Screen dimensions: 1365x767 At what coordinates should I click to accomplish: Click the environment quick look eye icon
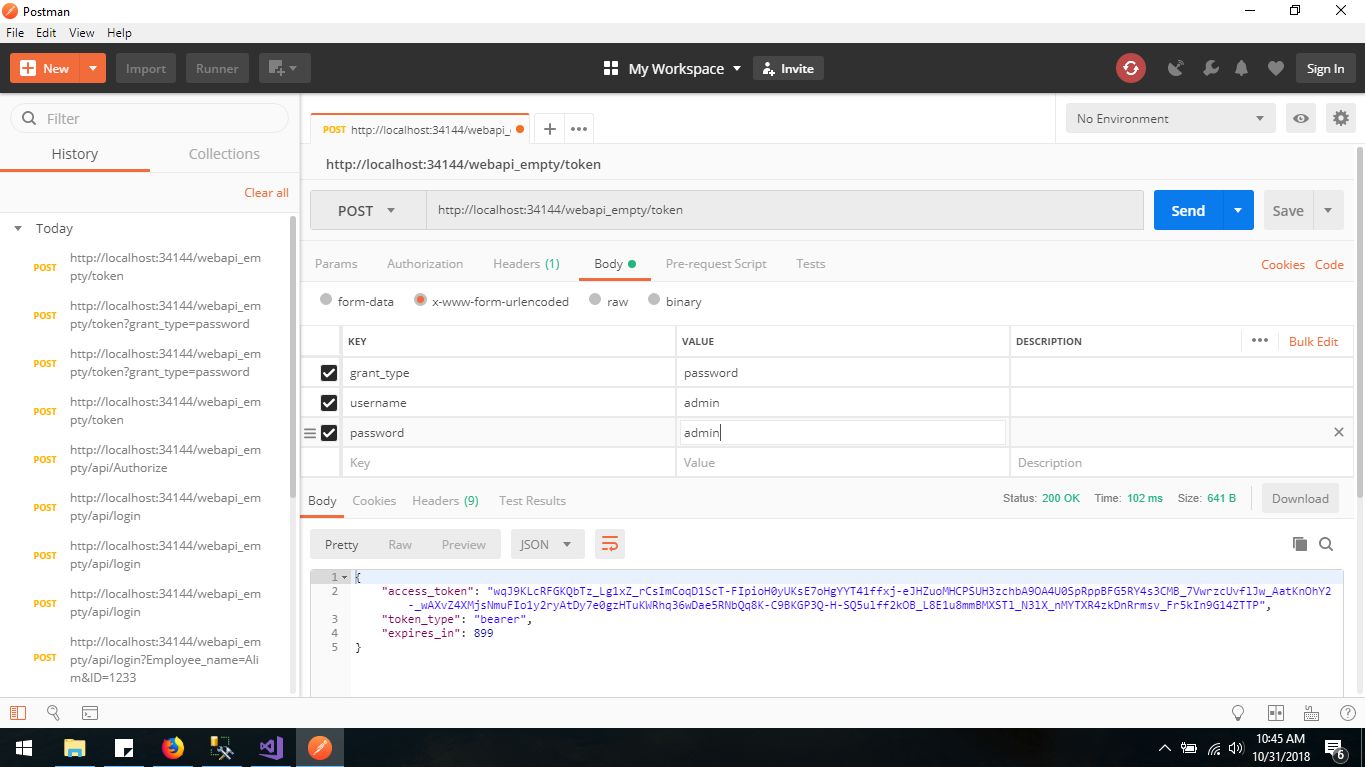(1300, 118)
